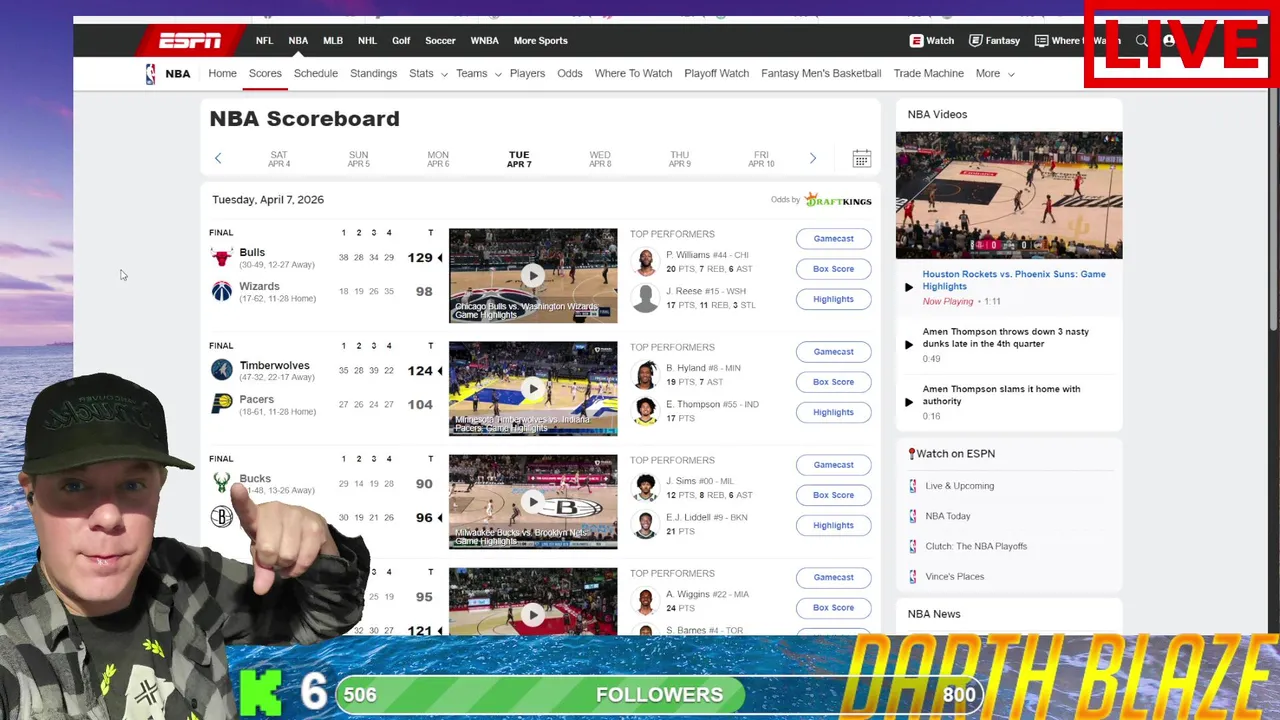The height and width of the screenshot is (720, 1280).
Task: Open Vince's Places link
Action: pos(954,576)
